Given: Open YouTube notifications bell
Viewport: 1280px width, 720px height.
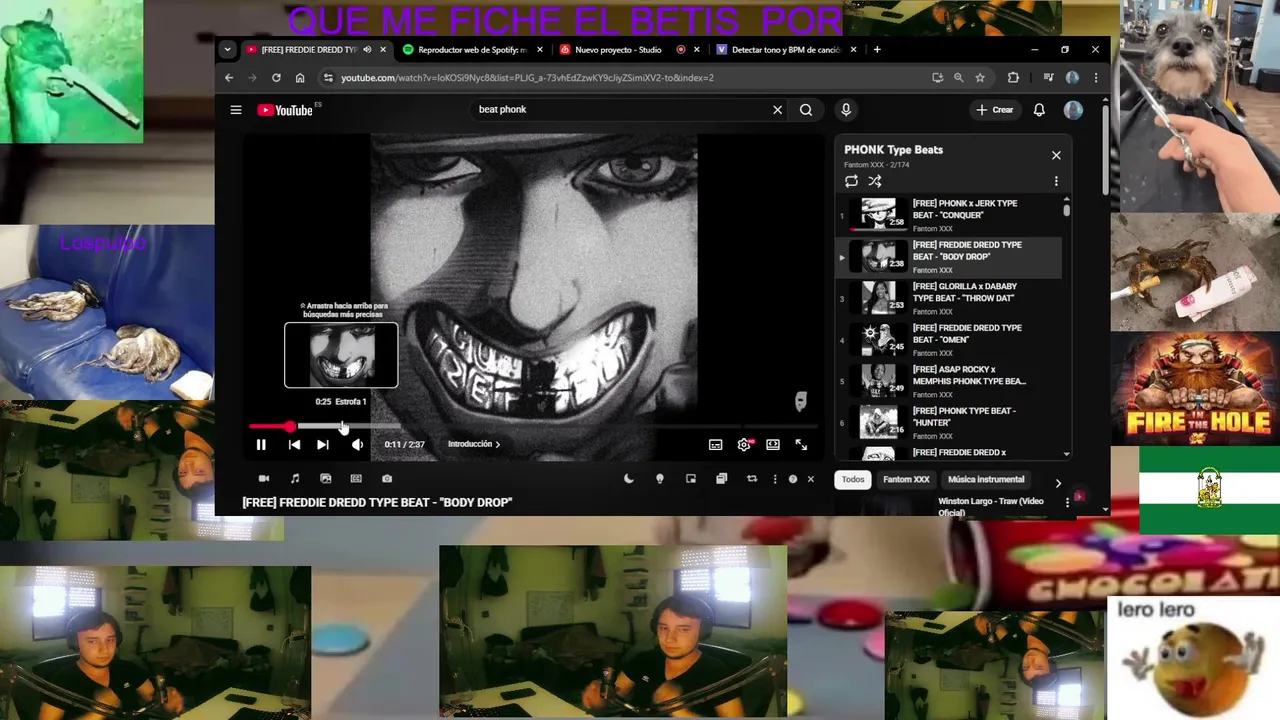Looking at the screenshot, I should (1039, 110).
